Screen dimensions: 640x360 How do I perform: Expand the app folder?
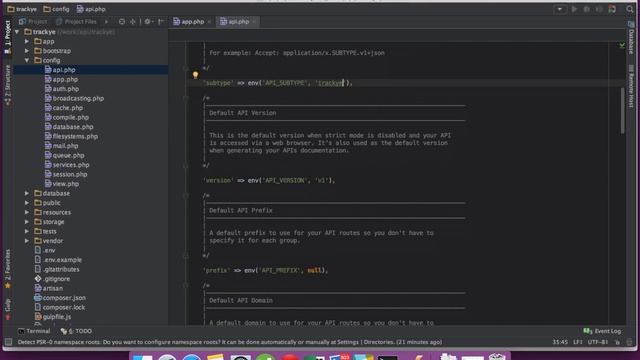click(x=27, y=41)
